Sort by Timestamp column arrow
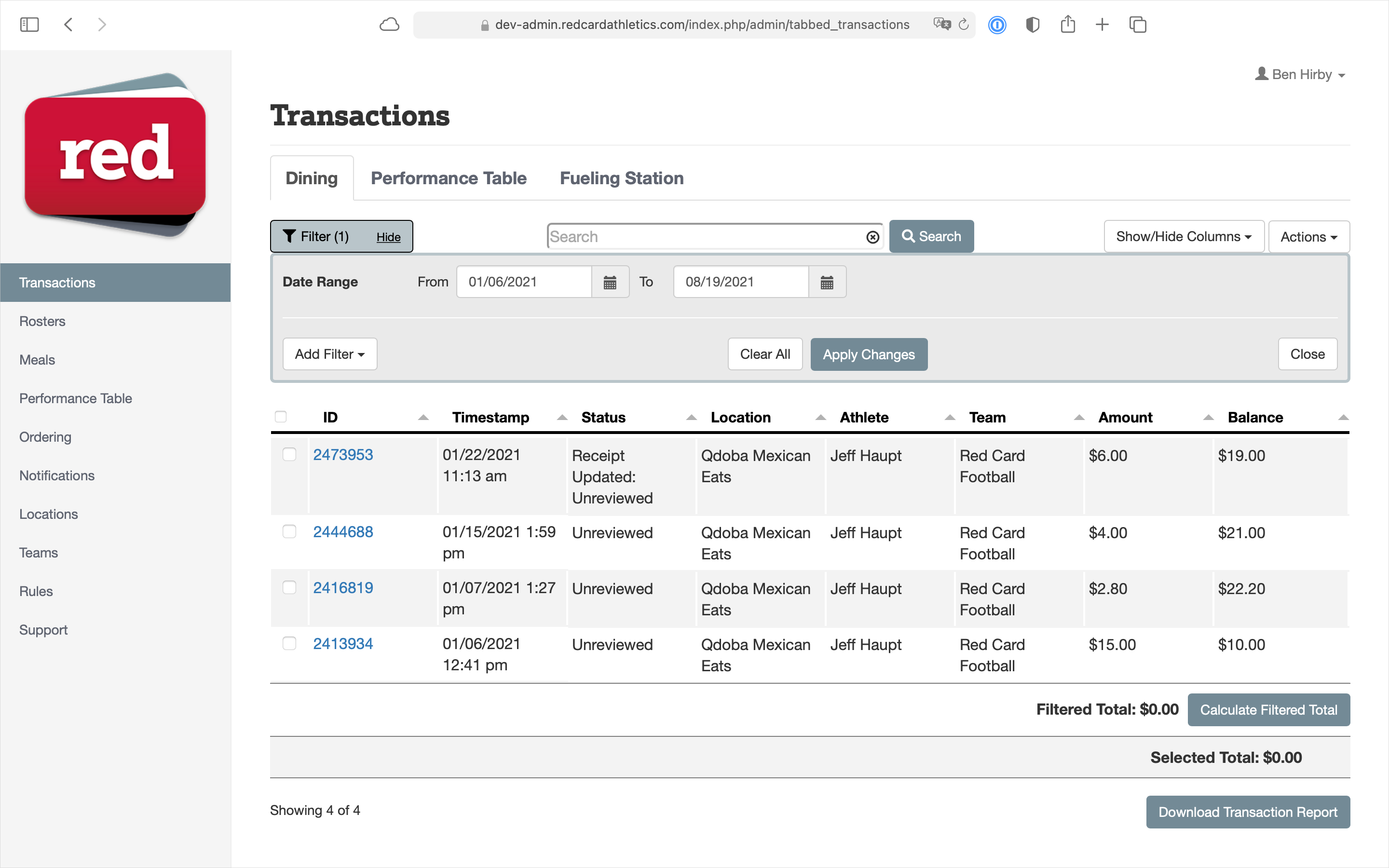Screen dimensions: 1389x868 [562, 418]
